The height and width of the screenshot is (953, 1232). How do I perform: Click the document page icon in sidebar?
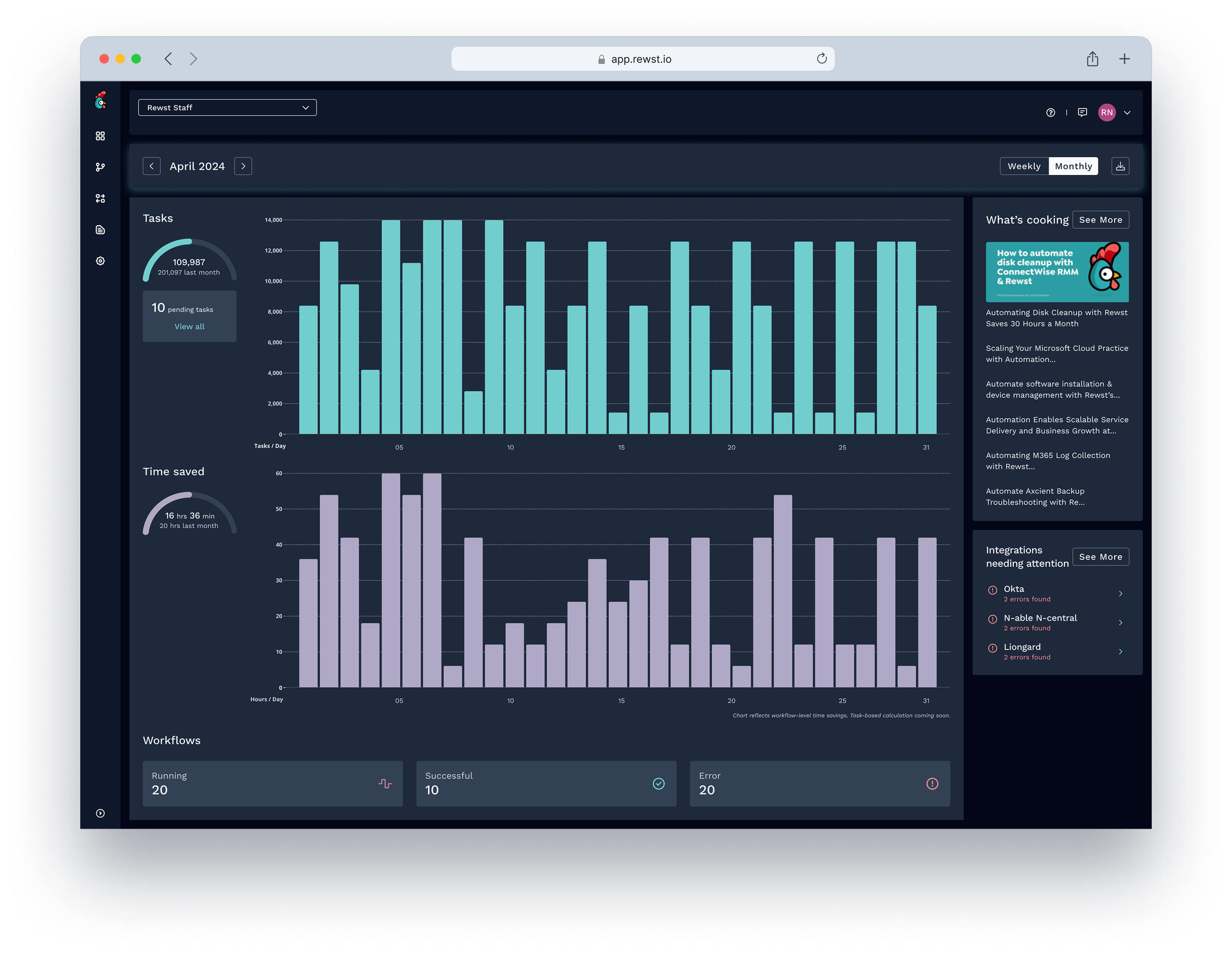tap(101, 230)
